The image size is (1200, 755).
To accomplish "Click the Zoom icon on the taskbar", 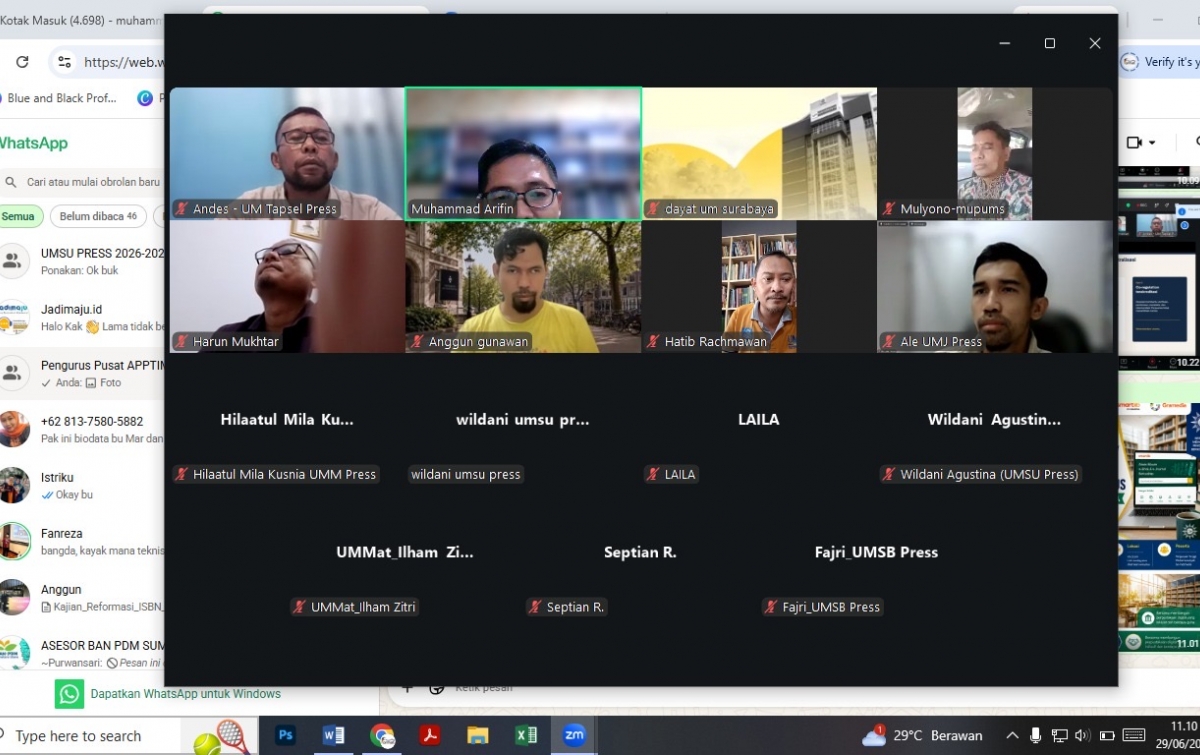I will [x=574, y=736].
